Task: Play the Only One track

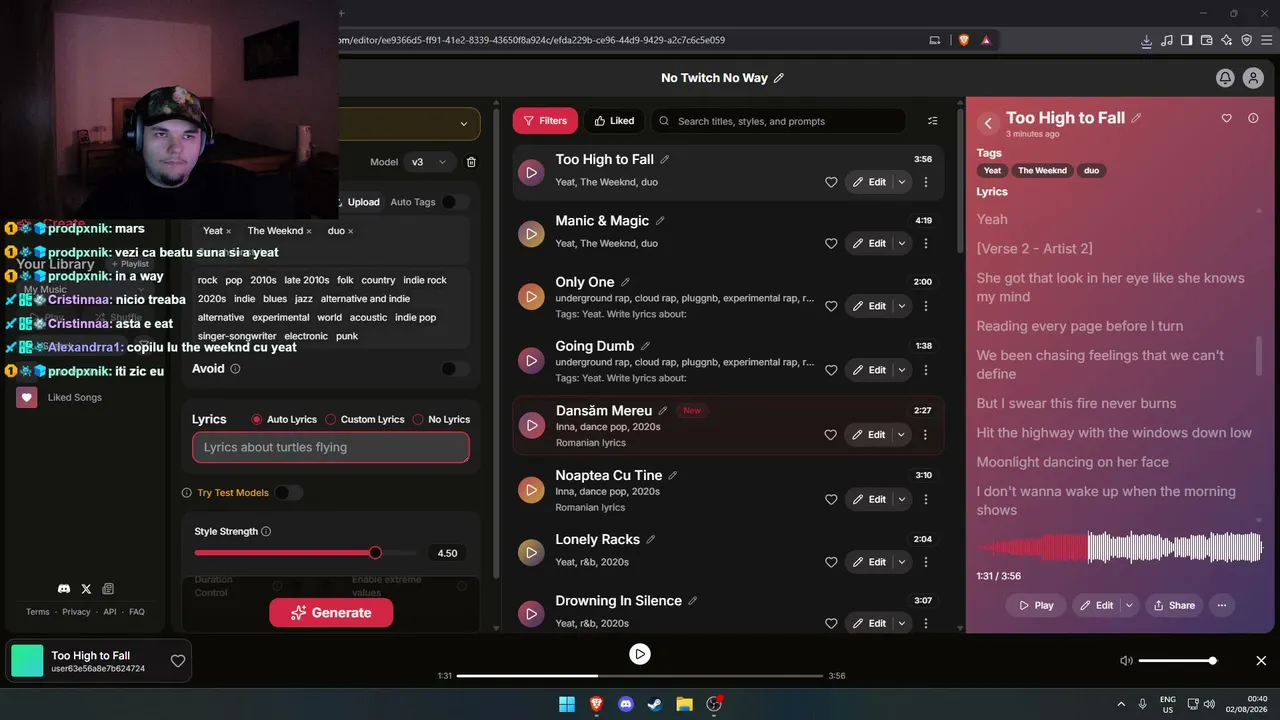Action: tap(531, 296)
